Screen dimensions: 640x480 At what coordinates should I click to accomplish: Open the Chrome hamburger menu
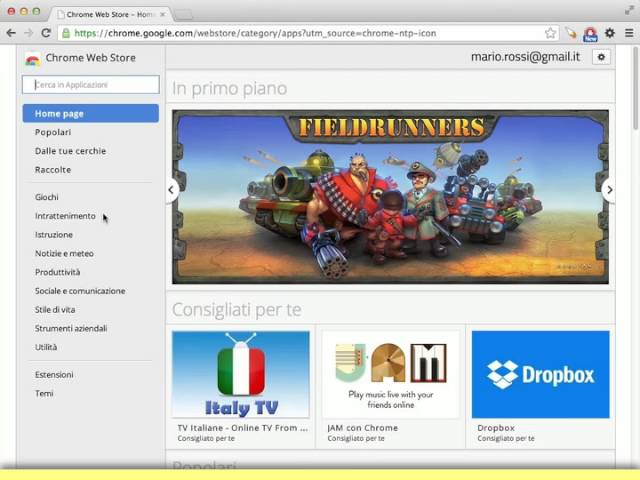pos(629,33)
